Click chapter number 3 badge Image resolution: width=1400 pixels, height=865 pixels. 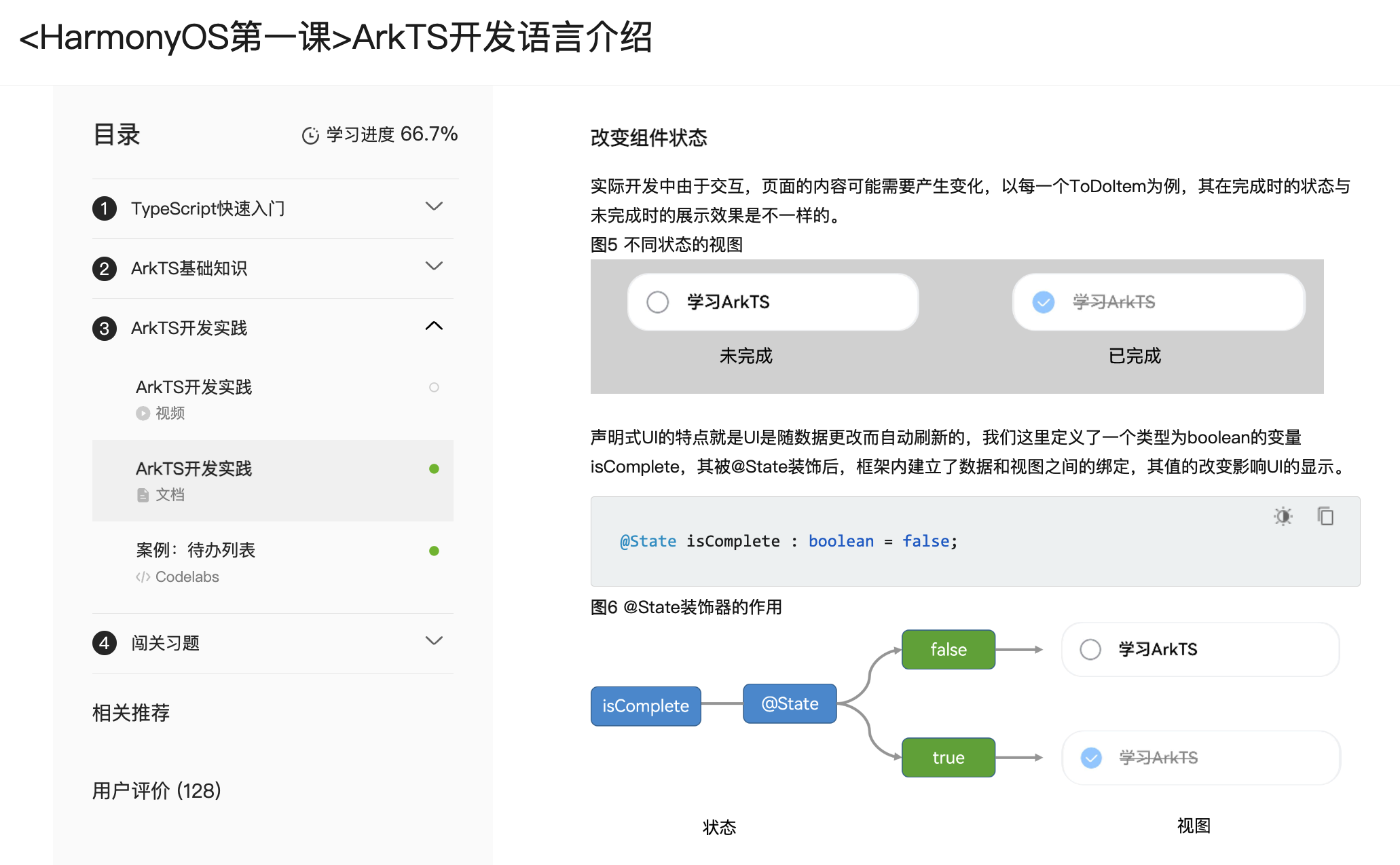105,328
